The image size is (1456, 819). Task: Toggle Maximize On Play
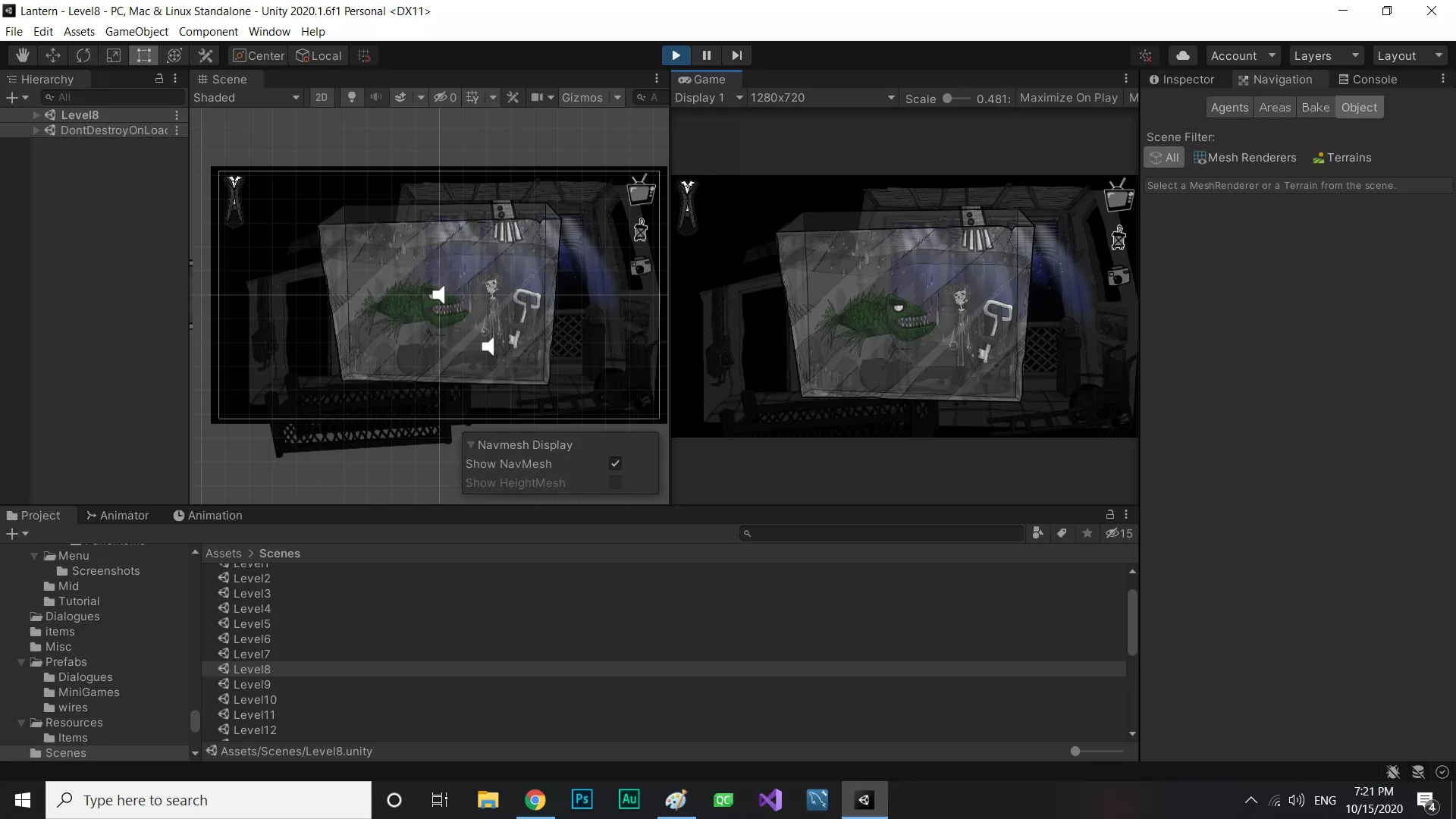(x=1068, y=98)
